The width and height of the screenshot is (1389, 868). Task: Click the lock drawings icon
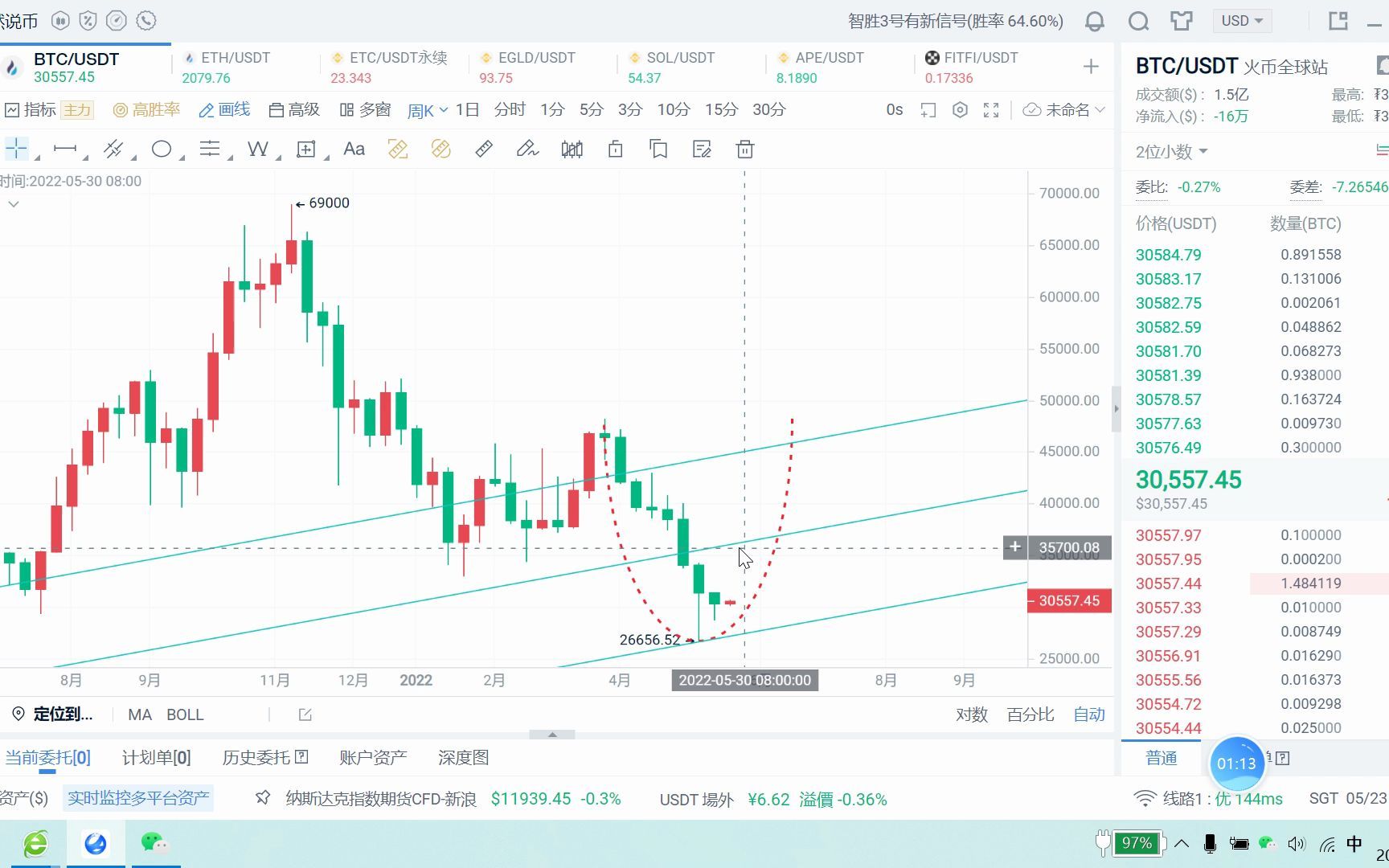pos(616,149)
